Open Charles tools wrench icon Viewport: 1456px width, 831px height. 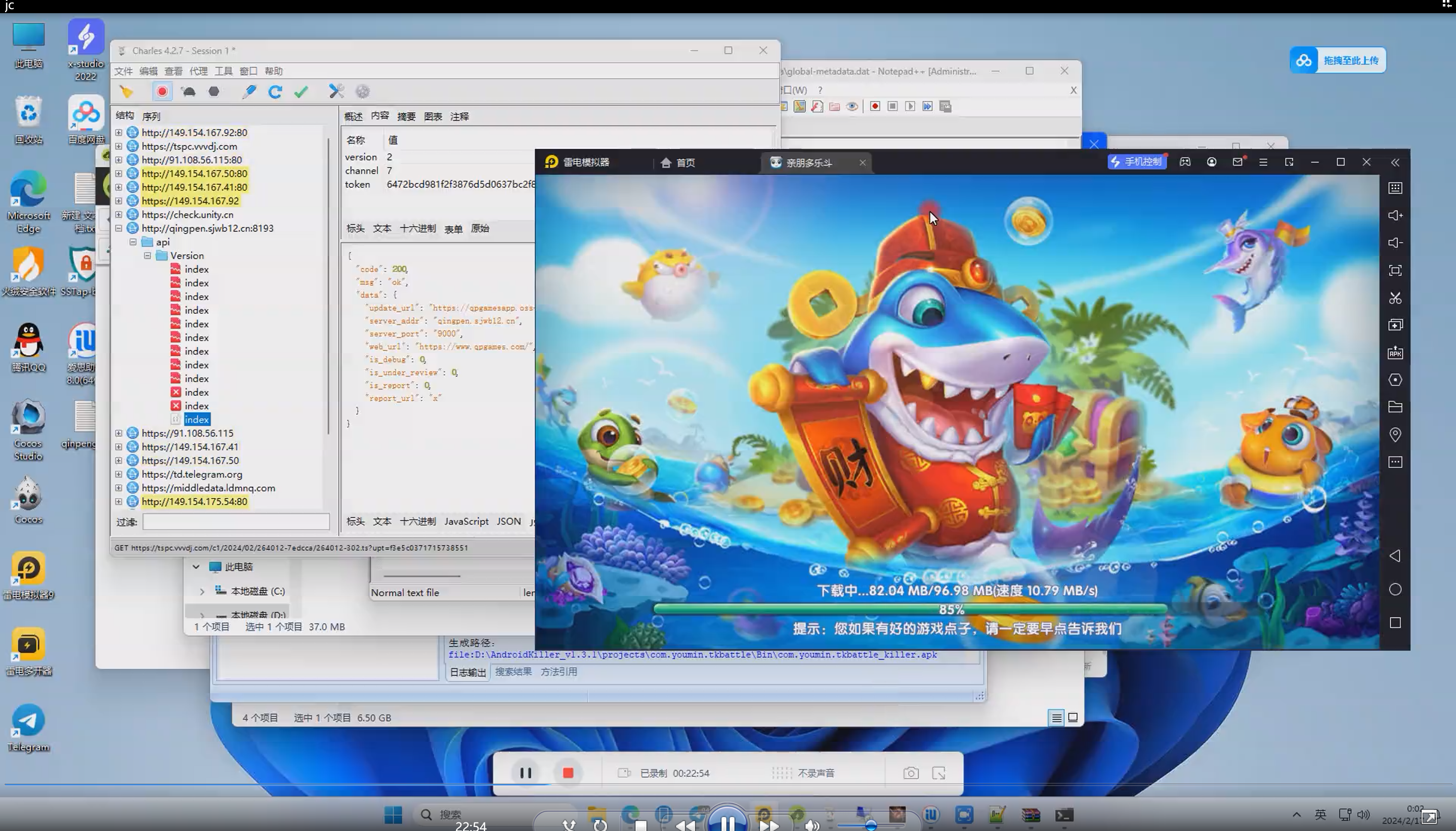pyautogui.click(x=336, y=91)
